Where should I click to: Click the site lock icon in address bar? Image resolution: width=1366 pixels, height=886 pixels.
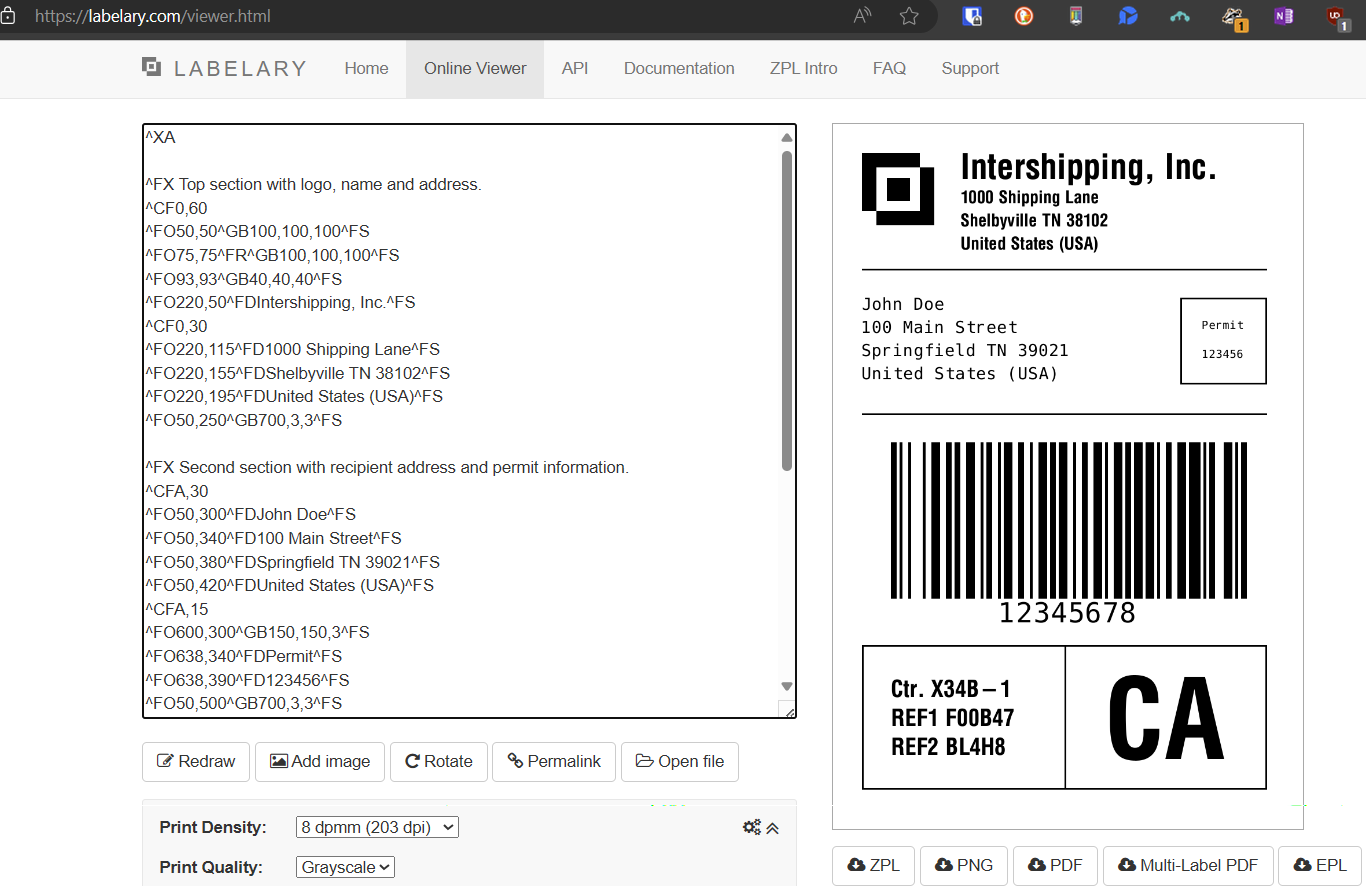(8, 16)
